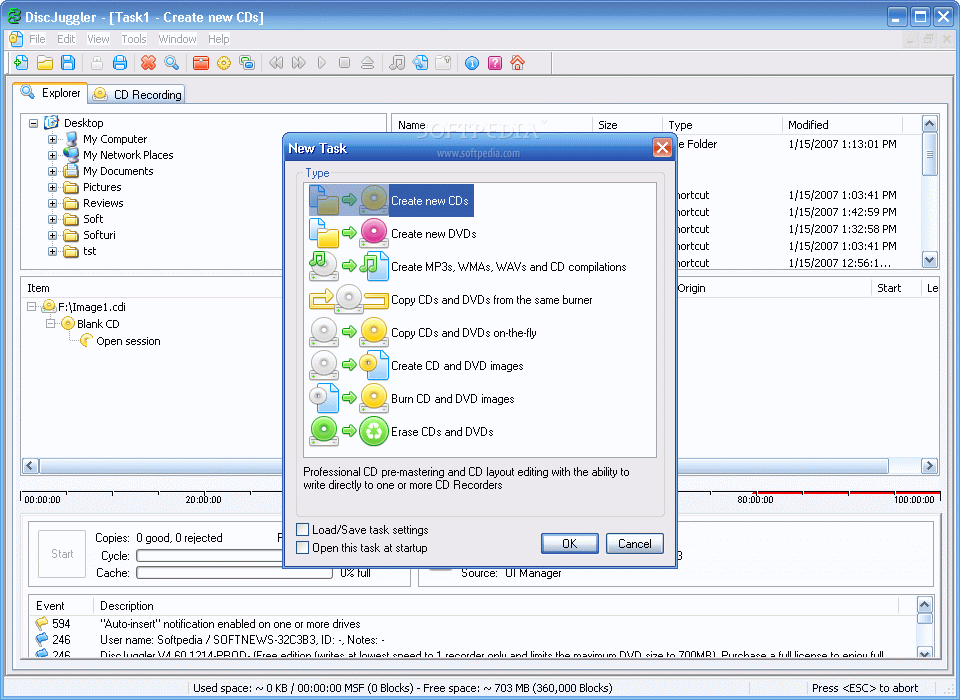
Task: Expand the My Documents tree node
Action: [52, 171]
